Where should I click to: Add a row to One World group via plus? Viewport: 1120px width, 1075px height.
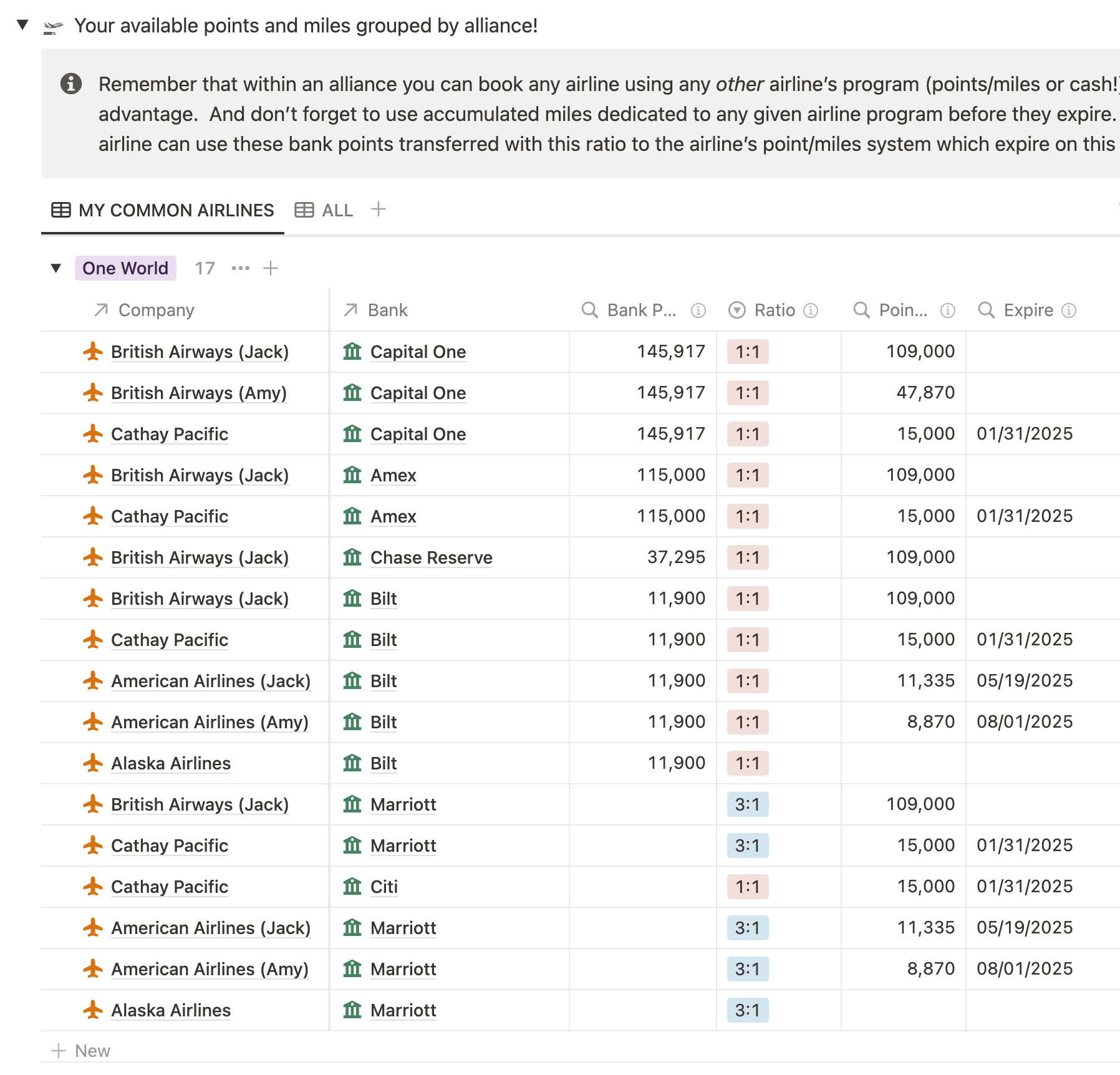[x=270, y=268]
